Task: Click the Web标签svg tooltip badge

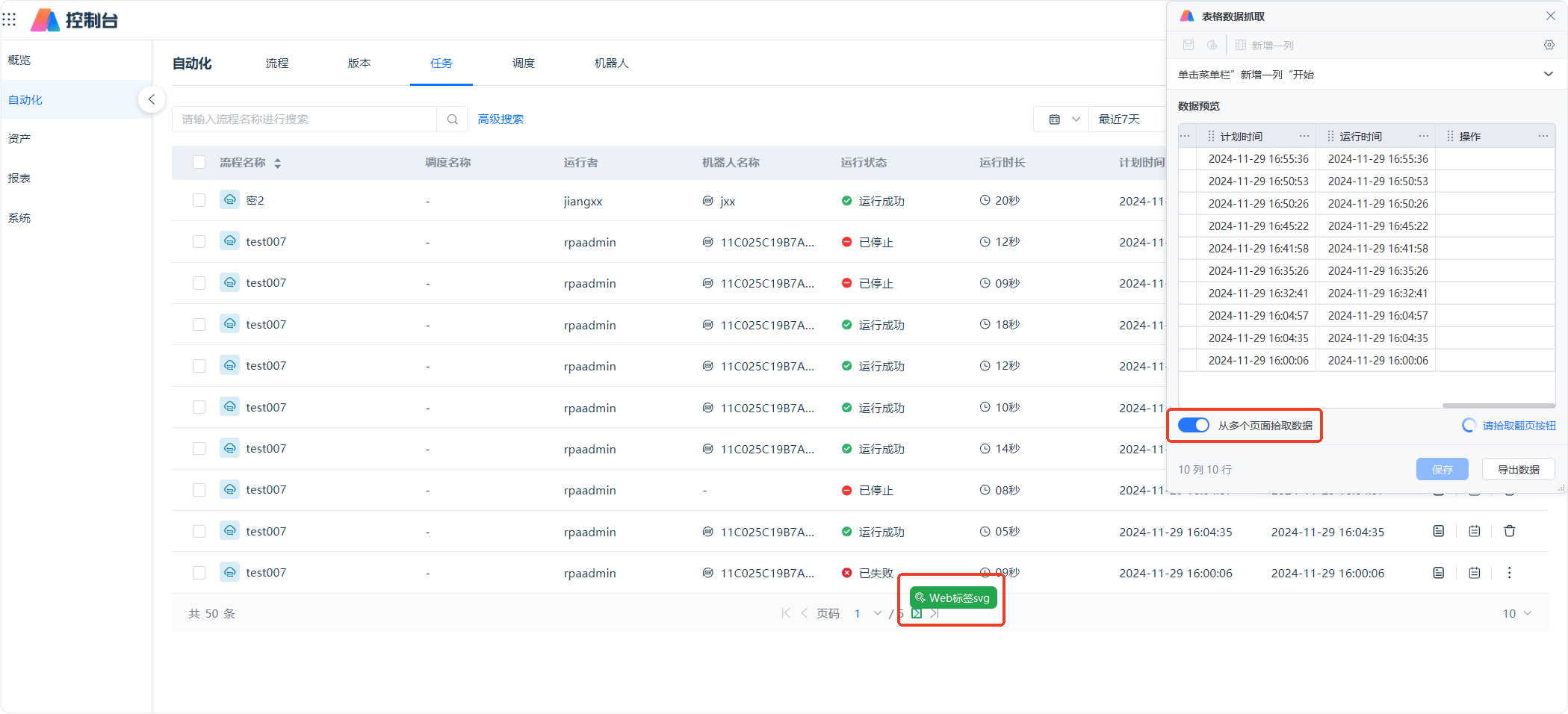Action: [x=953, y=598]
